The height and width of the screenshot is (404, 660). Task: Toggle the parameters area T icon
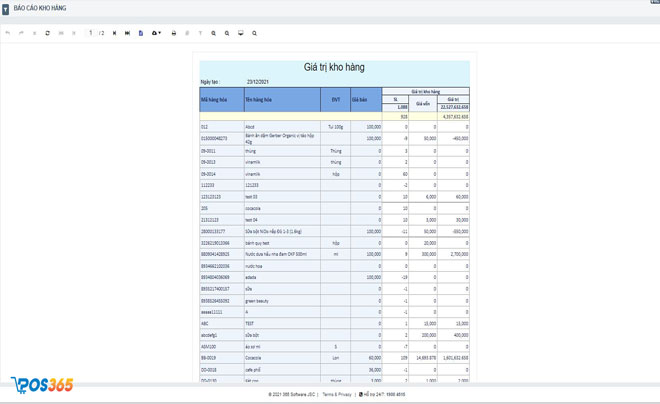200,33
